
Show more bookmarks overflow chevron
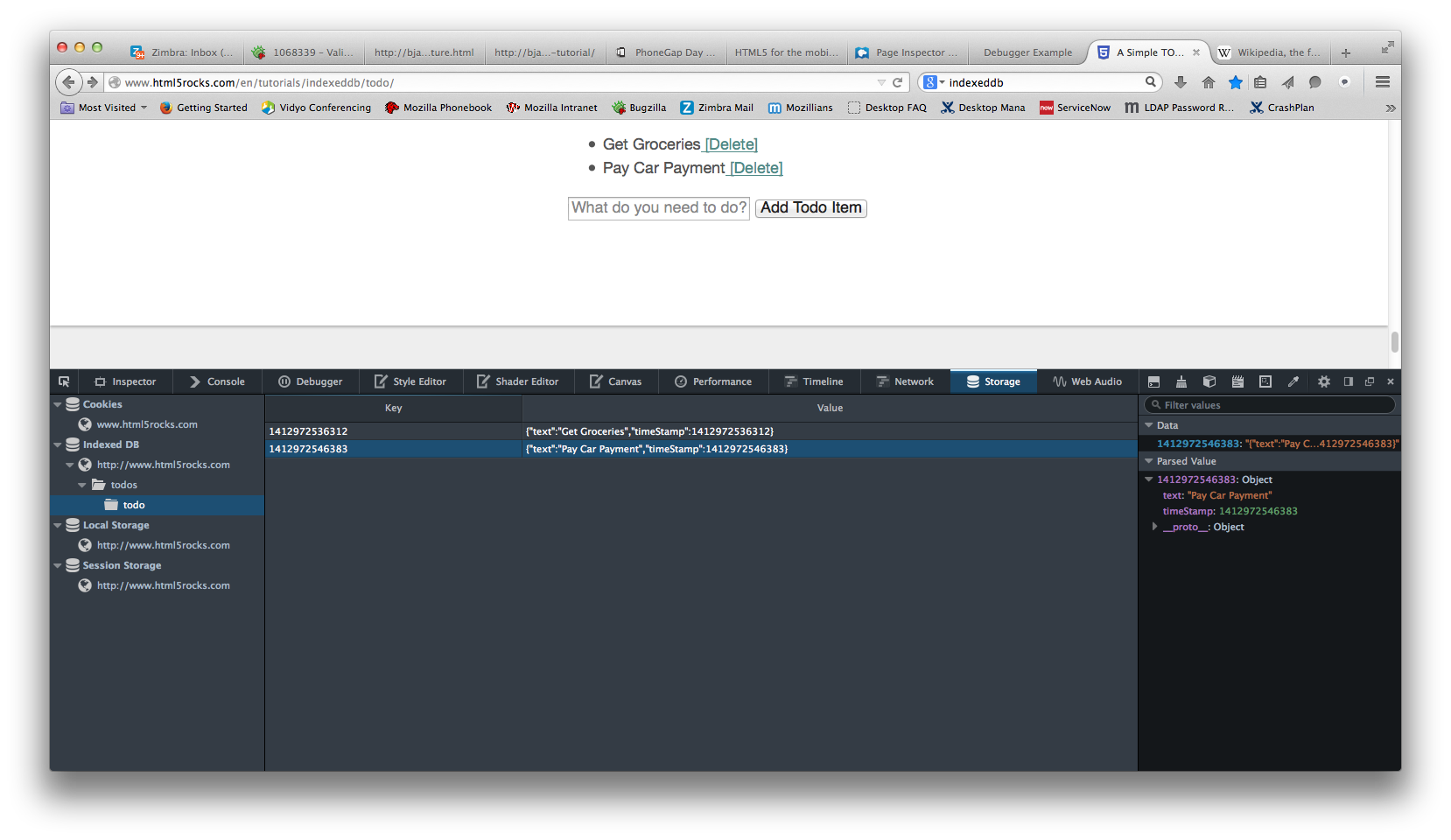(1391, 108)
